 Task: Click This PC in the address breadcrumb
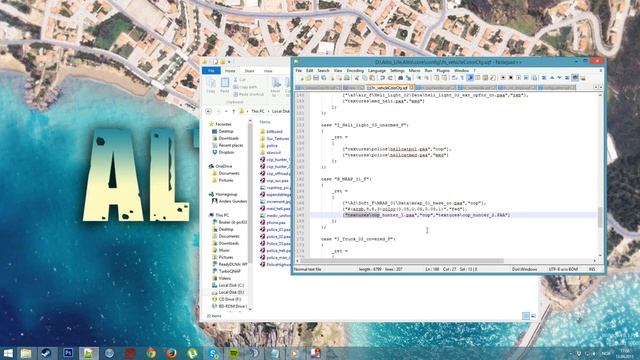pos(258,111)
